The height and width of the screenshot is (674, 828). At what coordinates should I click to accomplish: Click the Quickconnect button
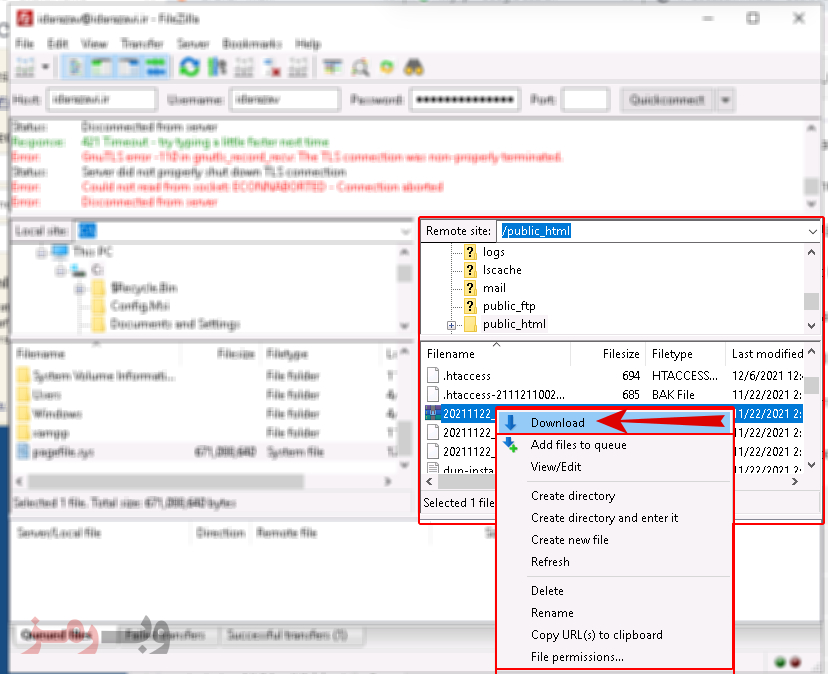(666, 99)
